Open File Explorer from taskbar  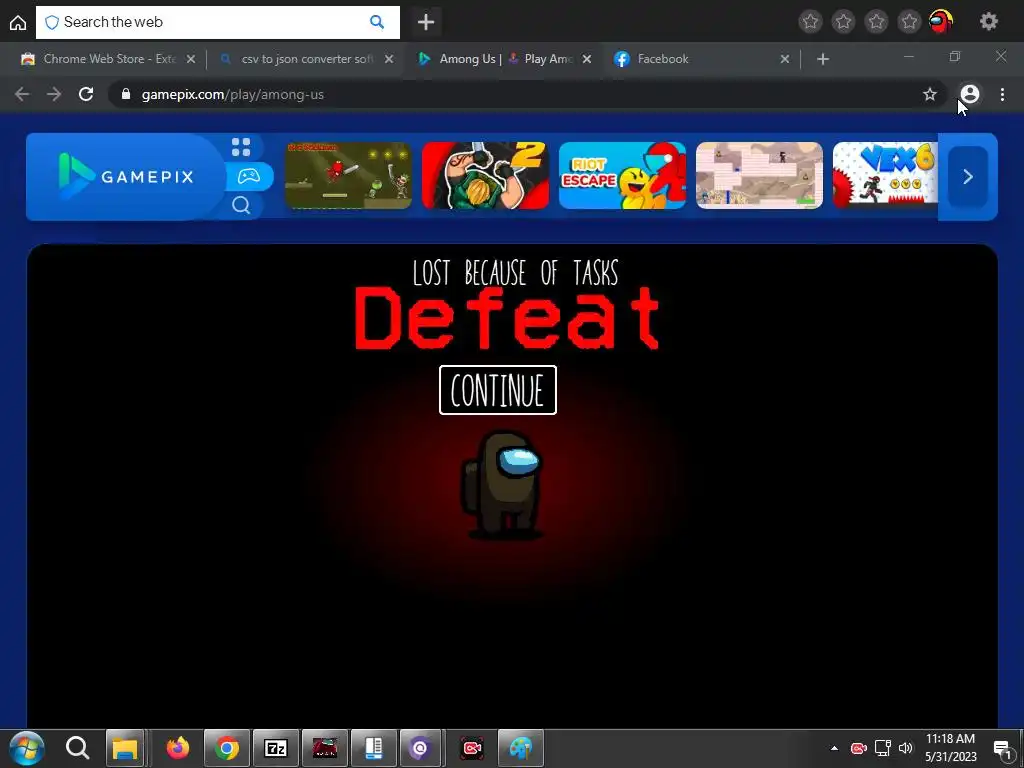[x=125, y=748]
